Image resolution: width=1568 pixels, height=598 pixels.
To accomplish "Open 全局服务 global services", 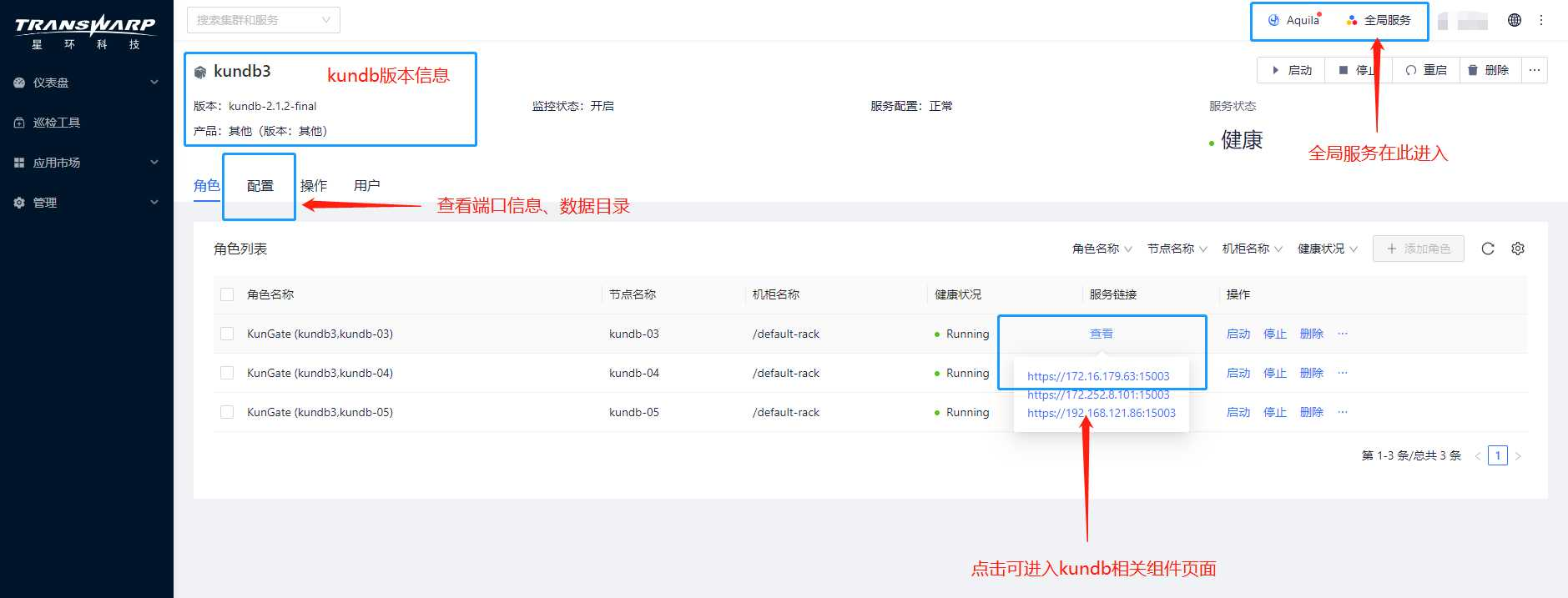I will [x=1379, y=20].
